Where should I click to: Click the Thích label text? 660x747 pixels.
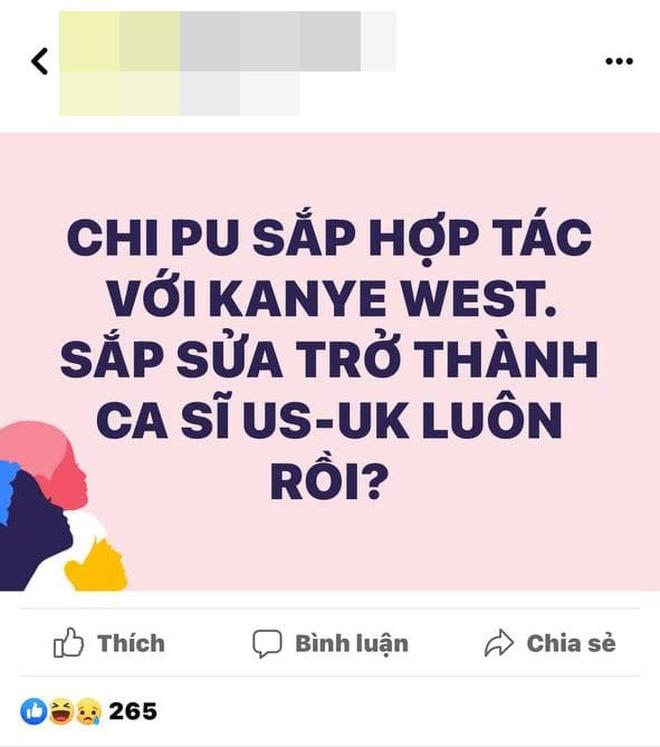[131, 643]
